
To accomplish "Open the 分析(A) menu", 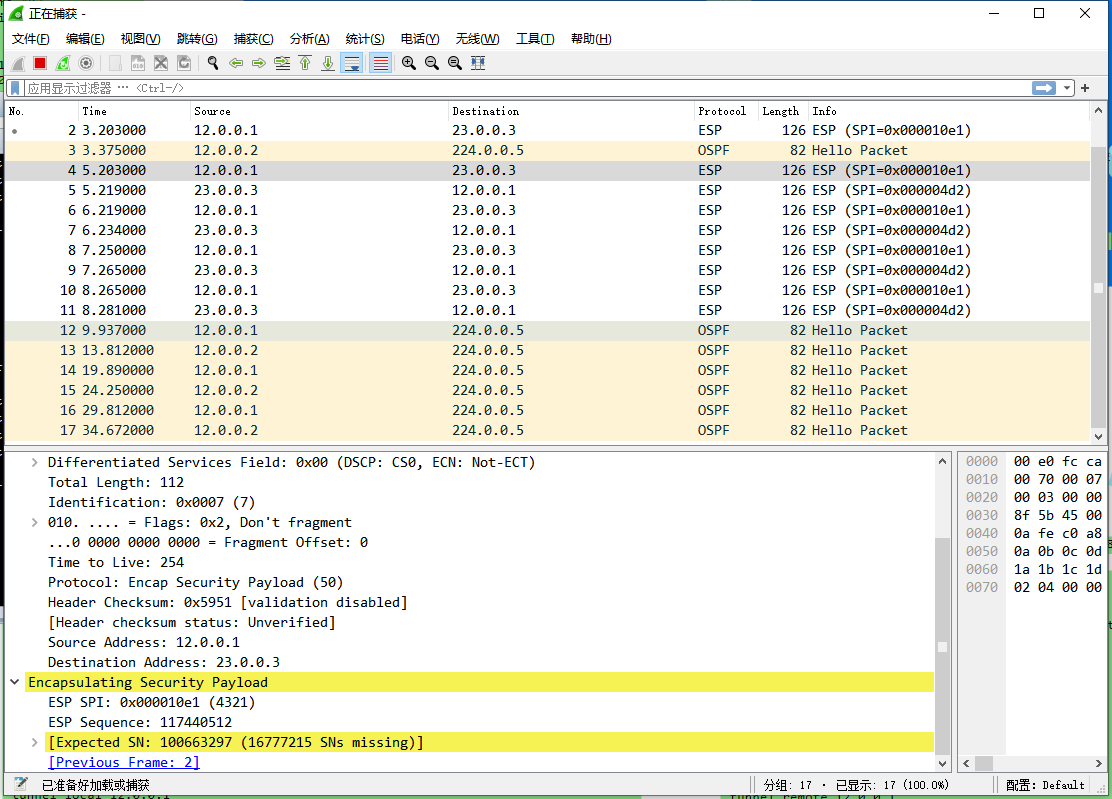I will point(308,38).
